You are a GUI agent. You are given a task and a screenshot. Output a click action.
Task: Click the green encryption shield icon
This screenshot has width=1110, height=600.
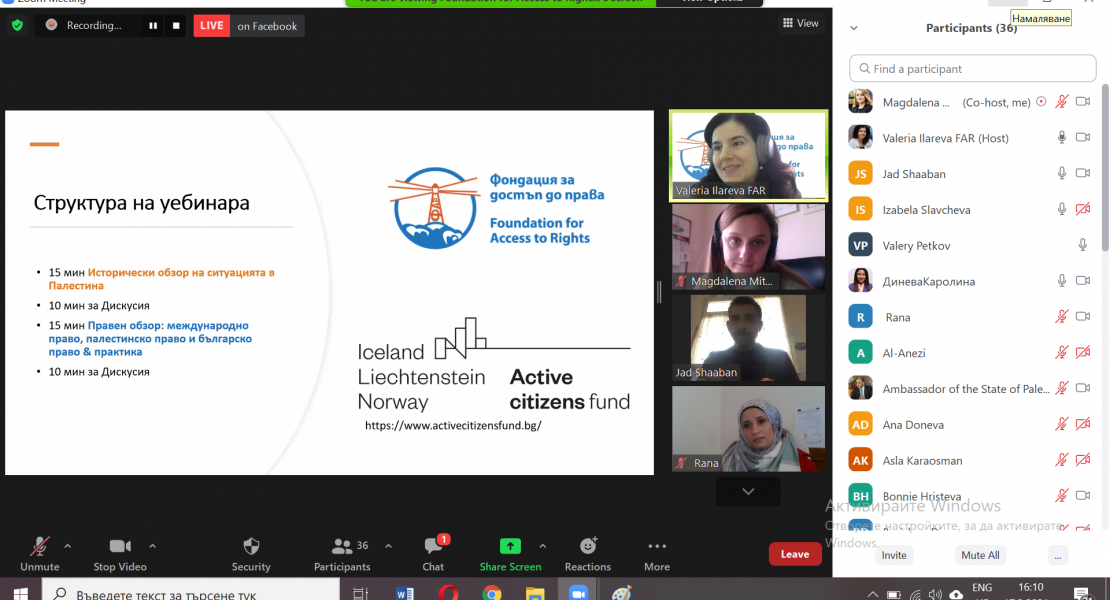(18, 25)
